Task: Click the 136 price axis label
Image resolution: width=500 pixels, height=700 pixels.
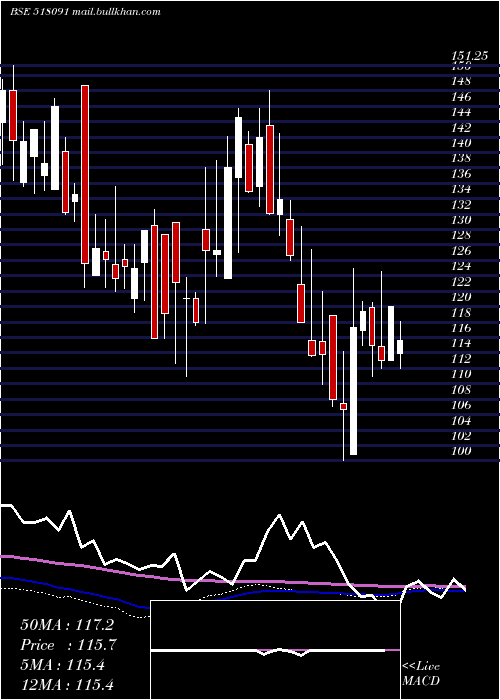Action: click(461, 174)
